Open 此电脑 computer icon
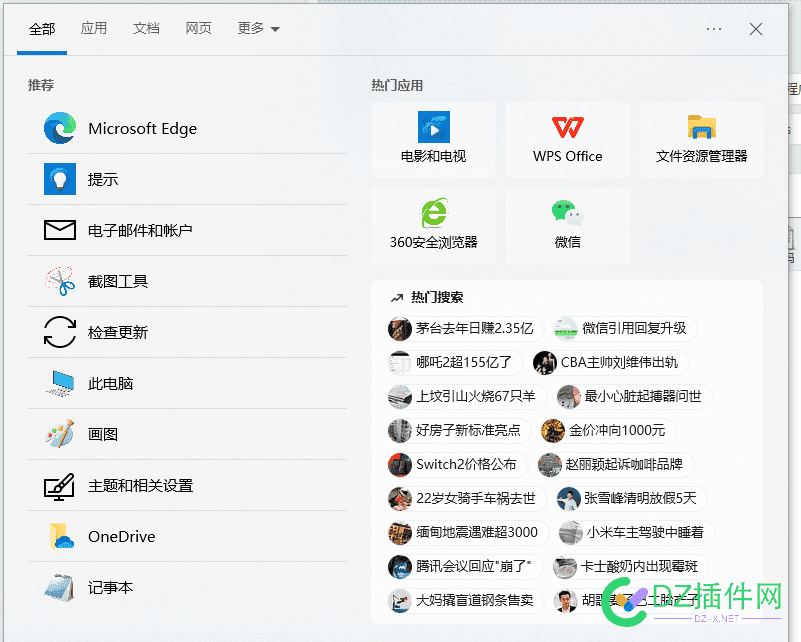 60,383
